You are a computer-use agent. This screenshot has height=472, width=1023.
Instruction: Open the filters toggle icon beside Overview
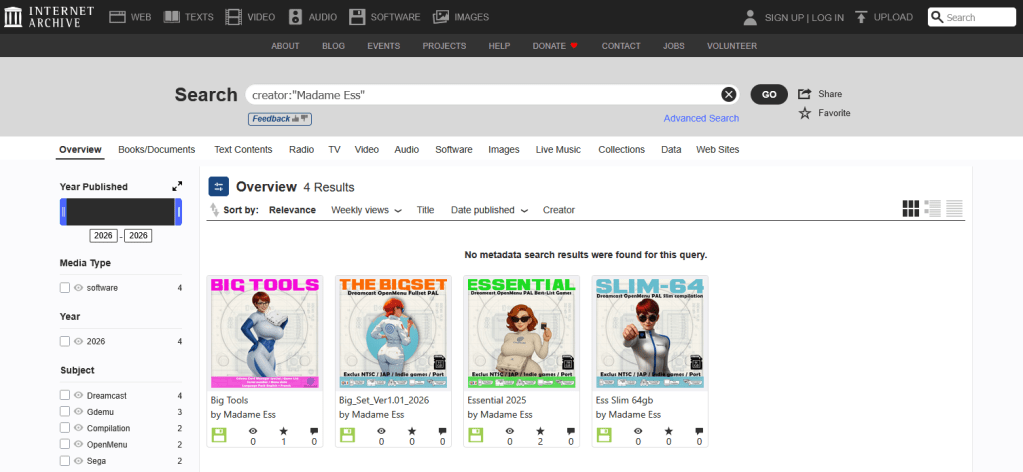(x=219, y=187)
